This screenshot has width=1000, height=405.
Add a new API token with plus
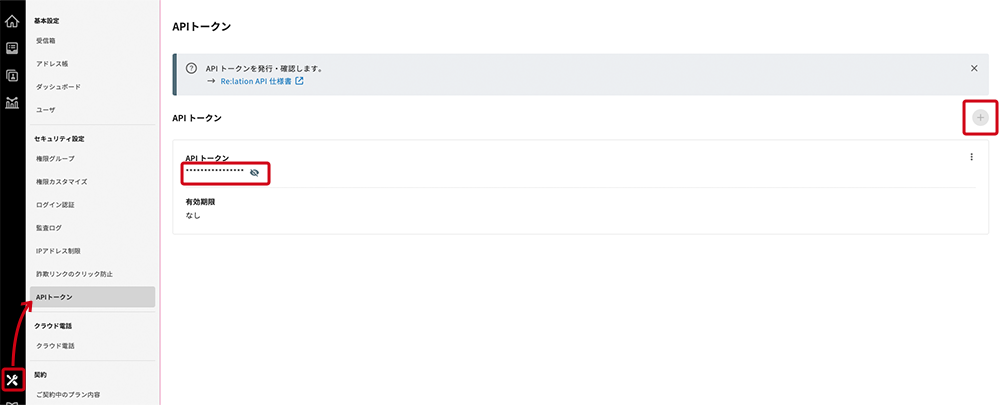coord(980,117)
